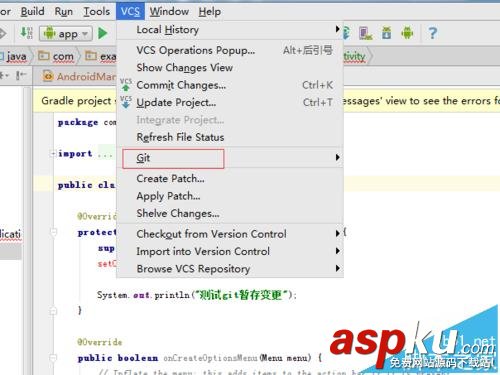
Task: Click the second @Override annotation
Action: coord(100,342)
